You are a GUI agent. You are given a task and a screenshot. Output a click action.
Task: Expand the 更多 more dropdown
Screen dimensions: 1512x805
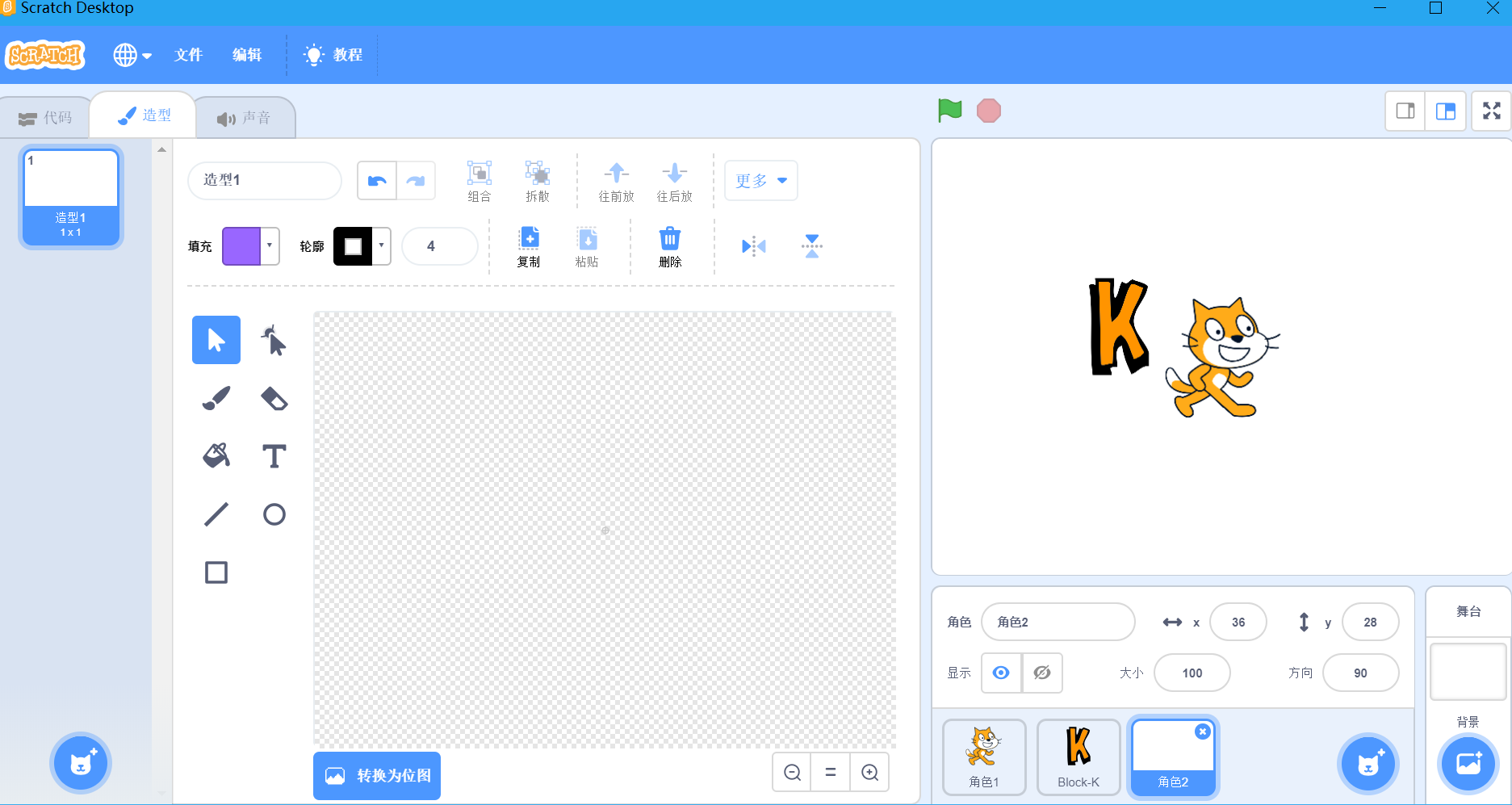(x=761, y=181)
